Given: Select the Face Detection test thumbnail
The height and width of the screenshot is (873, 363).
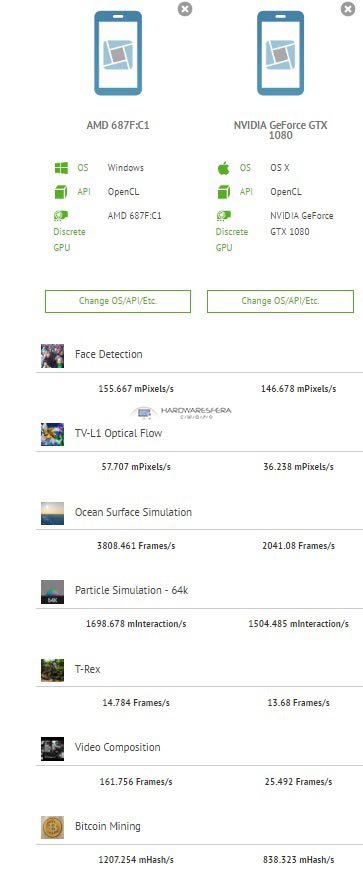Looking at the screenshot, I should tap(52, 356).
